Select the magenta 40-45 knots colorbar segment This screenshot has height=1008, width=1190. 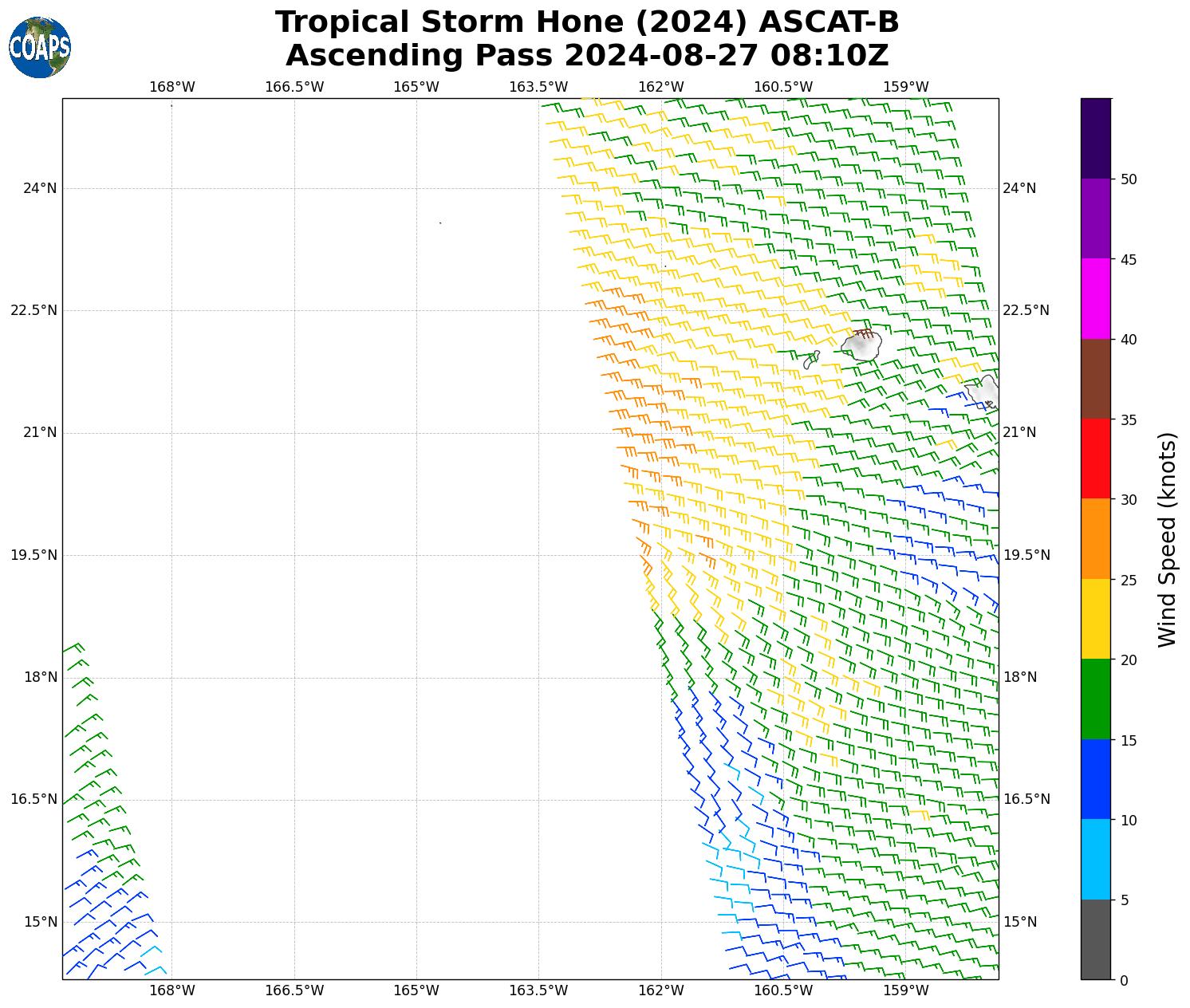1095,298
